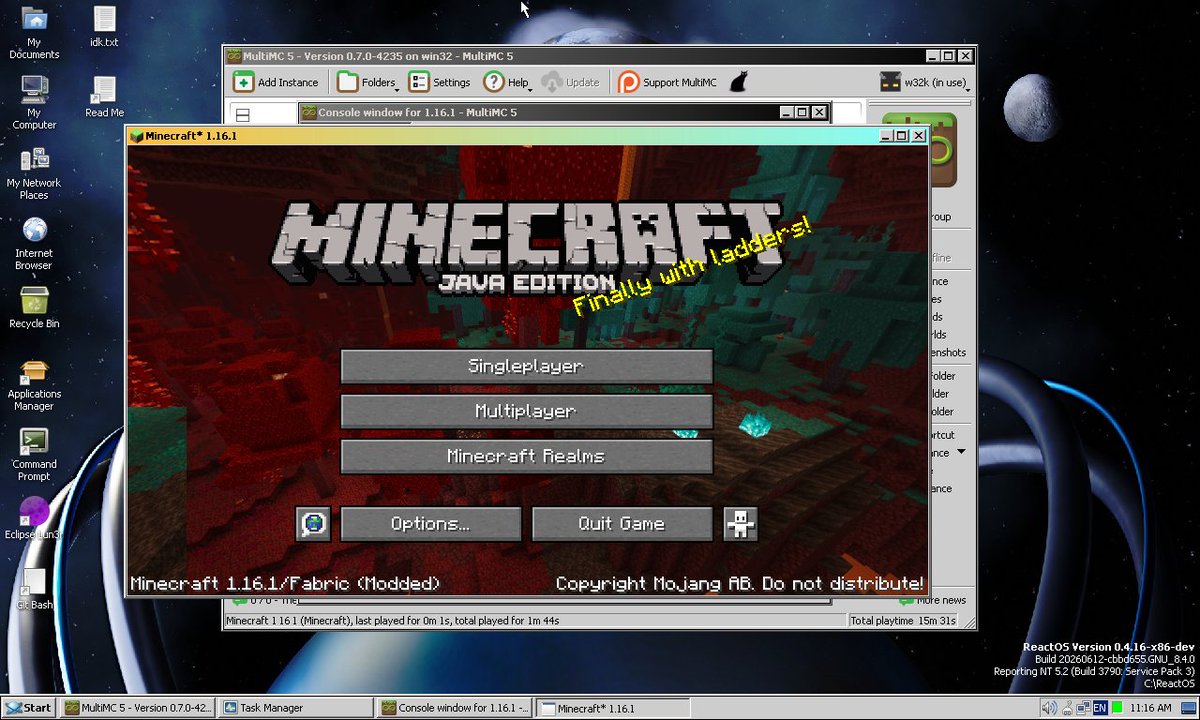Click the show desktop icon in tray
The width and height of the screenshot is (1200, 720).
coord(1187,708)
